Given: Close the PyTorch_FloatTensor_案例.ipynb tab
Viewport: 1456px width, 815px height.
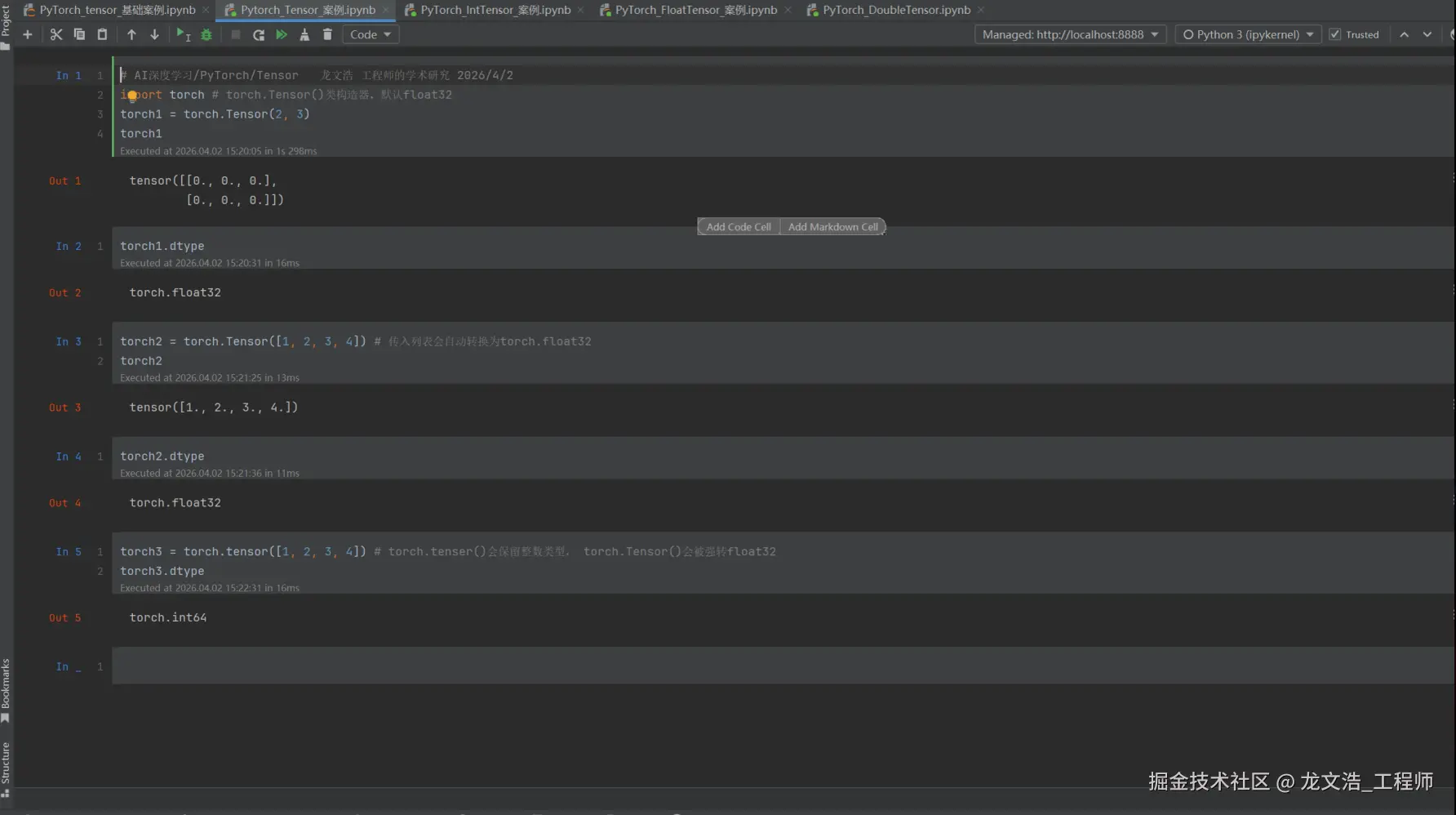Looking at the screenshot, I should click(788, 10).
